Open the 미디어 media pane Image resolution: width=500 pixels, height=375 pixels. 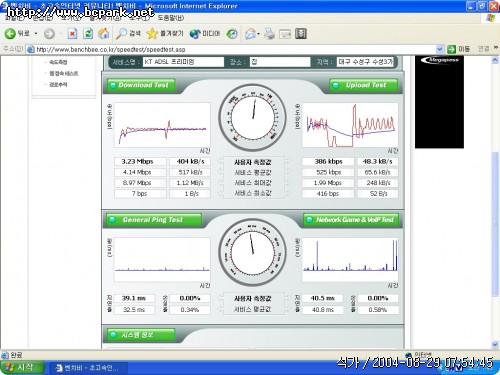tap(205, 34)
